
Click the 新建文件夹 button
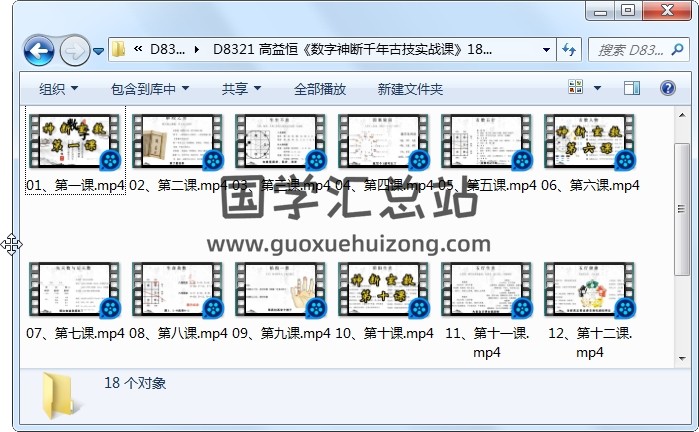(x=410, y=89)
